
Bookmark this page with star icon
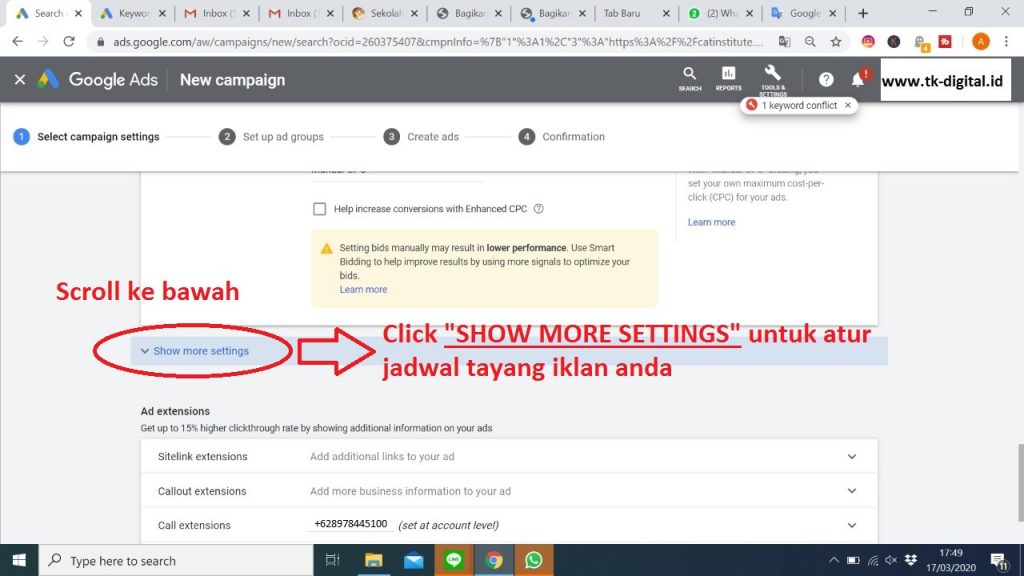836,42
